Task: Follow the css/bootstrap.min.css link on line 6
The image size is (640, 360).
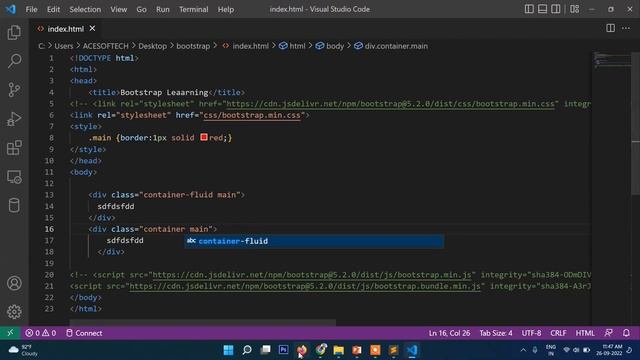Action: click(252, 116)
